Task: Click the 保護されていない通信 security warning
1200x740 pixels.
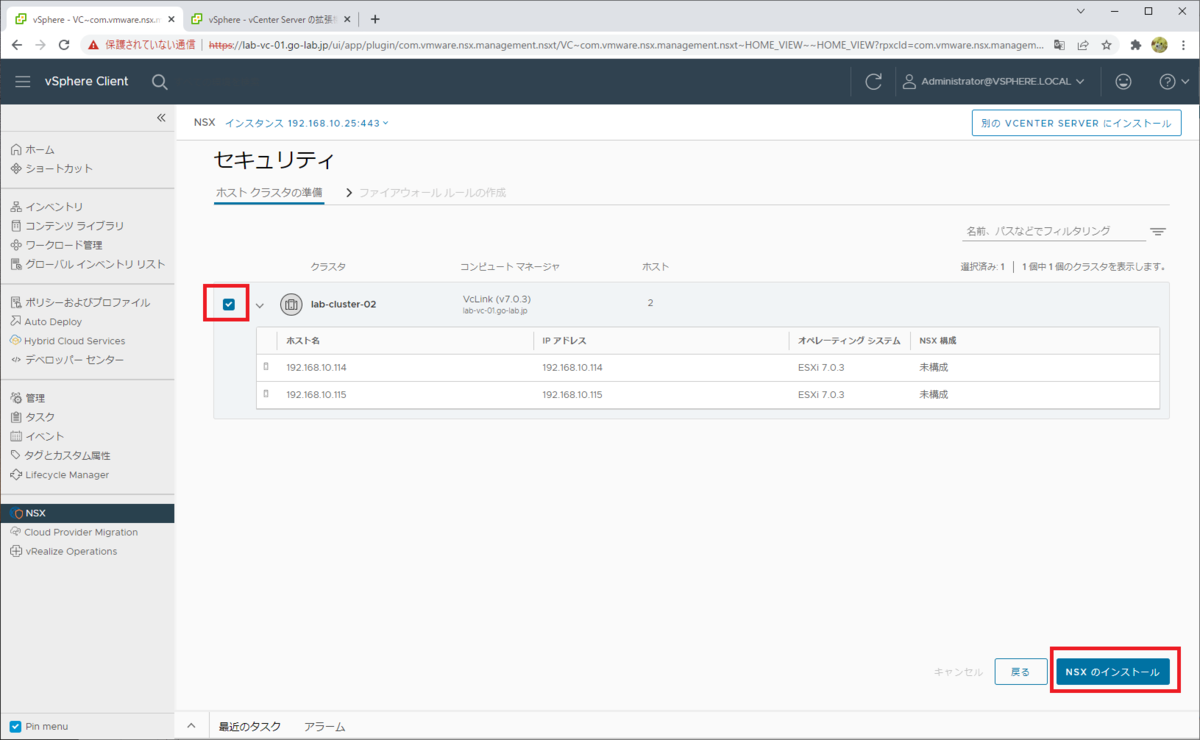Action: click(x=142, y=45)
